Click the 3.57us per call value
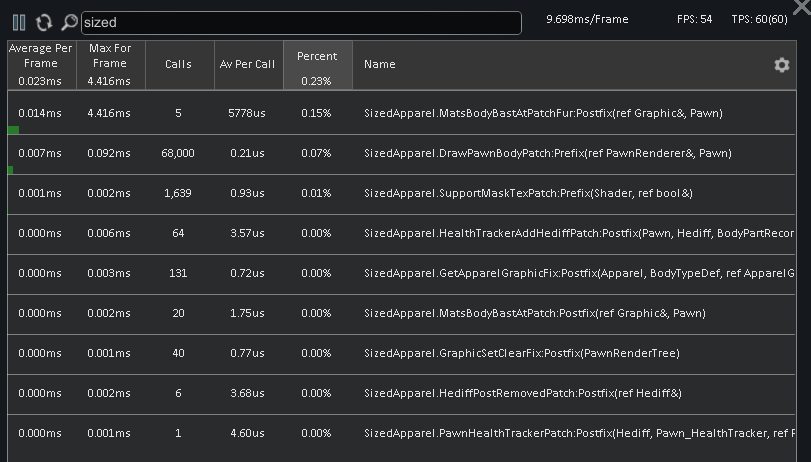Screen dimensions: 811x462 [247, 233]
